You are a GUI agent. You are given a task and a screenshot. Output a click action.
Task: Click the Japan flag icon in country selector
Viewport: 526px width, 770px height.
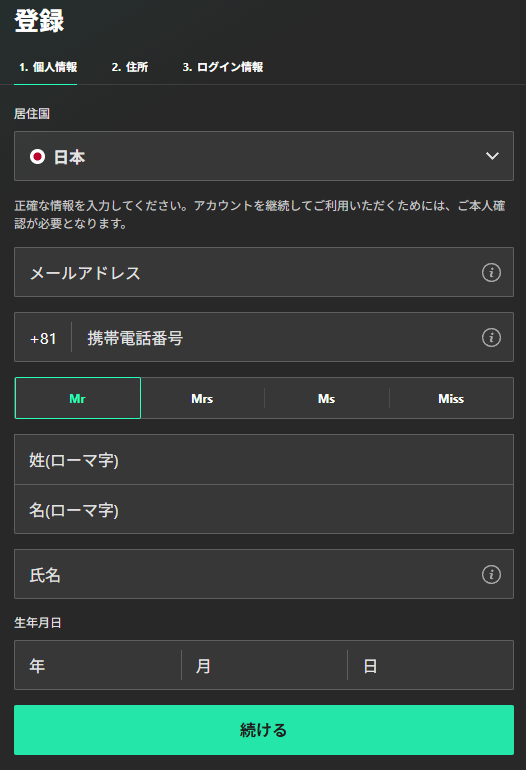pos(37,157)
